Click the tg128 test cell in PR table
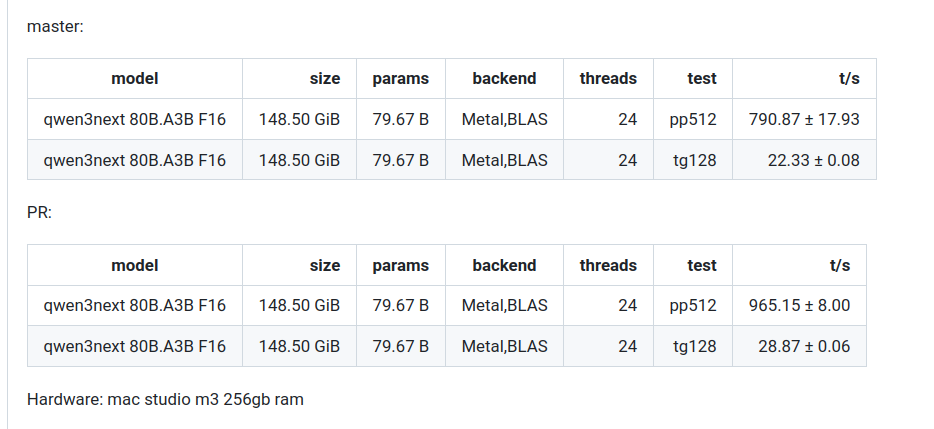Screen dimensions: 934x429 (694, 346)
